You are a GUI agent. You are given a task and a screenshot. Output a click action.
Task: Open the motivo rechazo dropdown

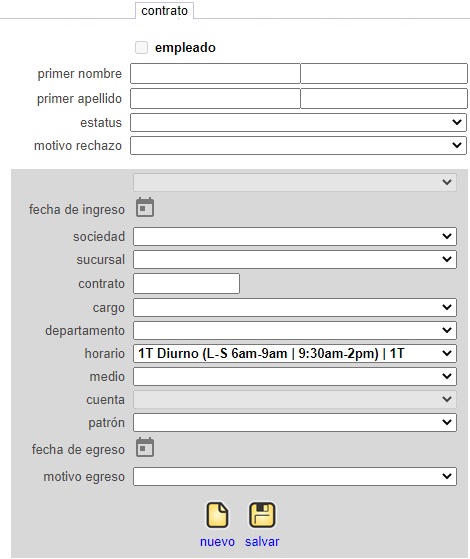[298, 145]
